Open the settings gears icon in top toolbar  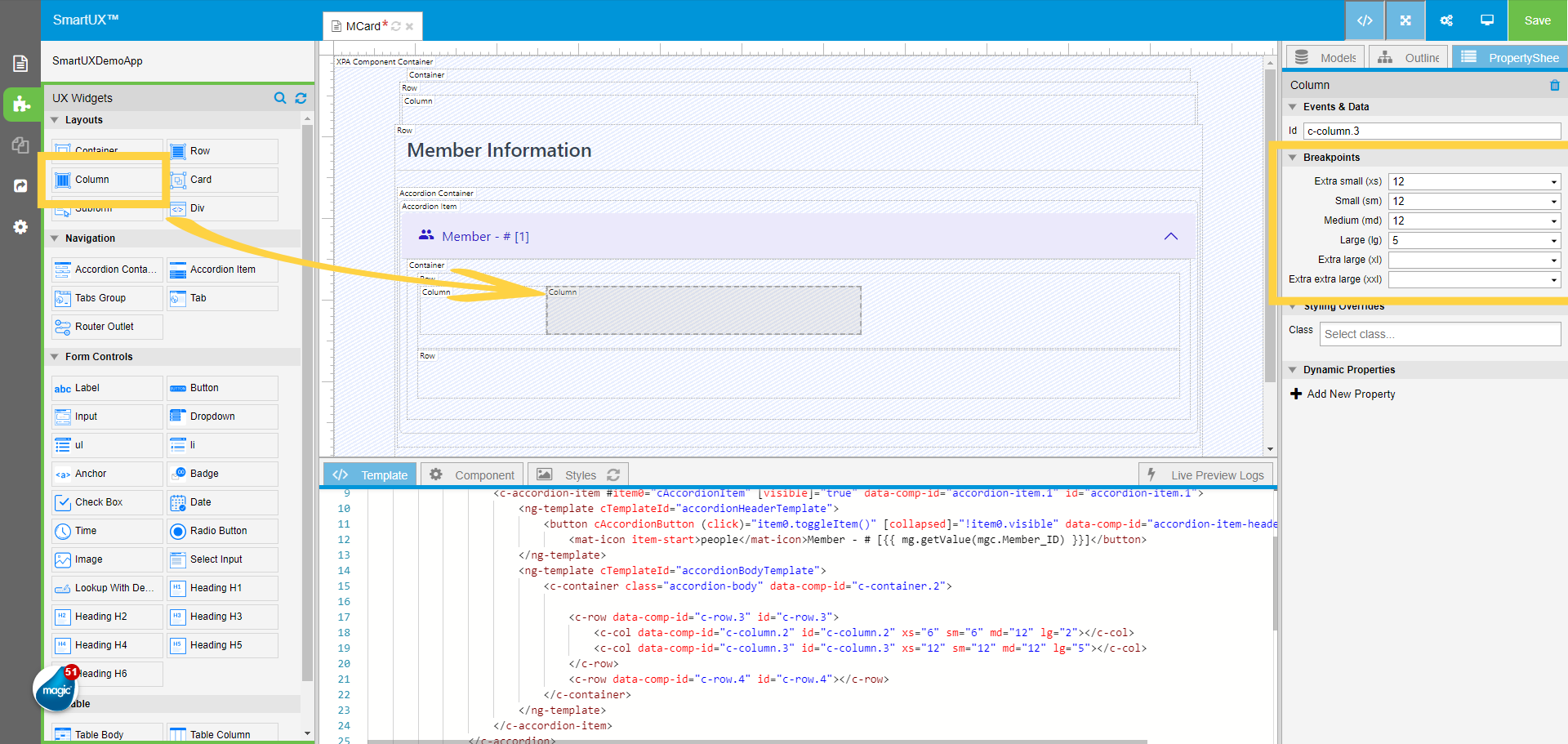[x=1445, y=20]
